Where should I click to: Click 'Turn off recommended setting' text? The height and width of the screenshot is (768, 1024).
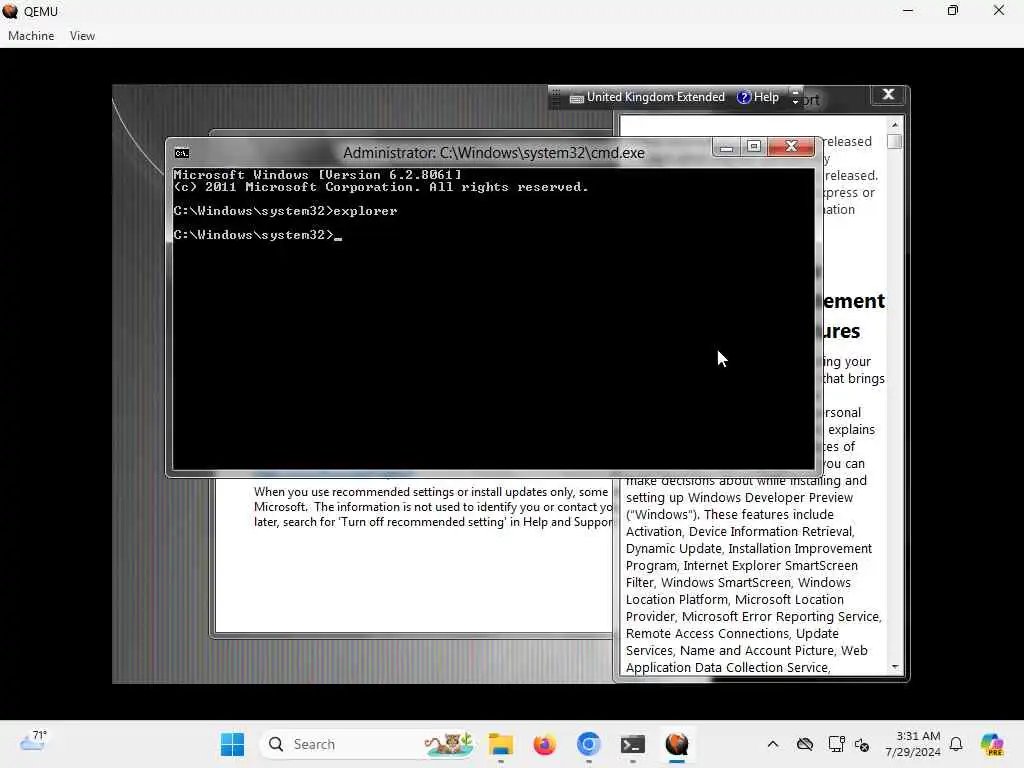pos(422,522)
